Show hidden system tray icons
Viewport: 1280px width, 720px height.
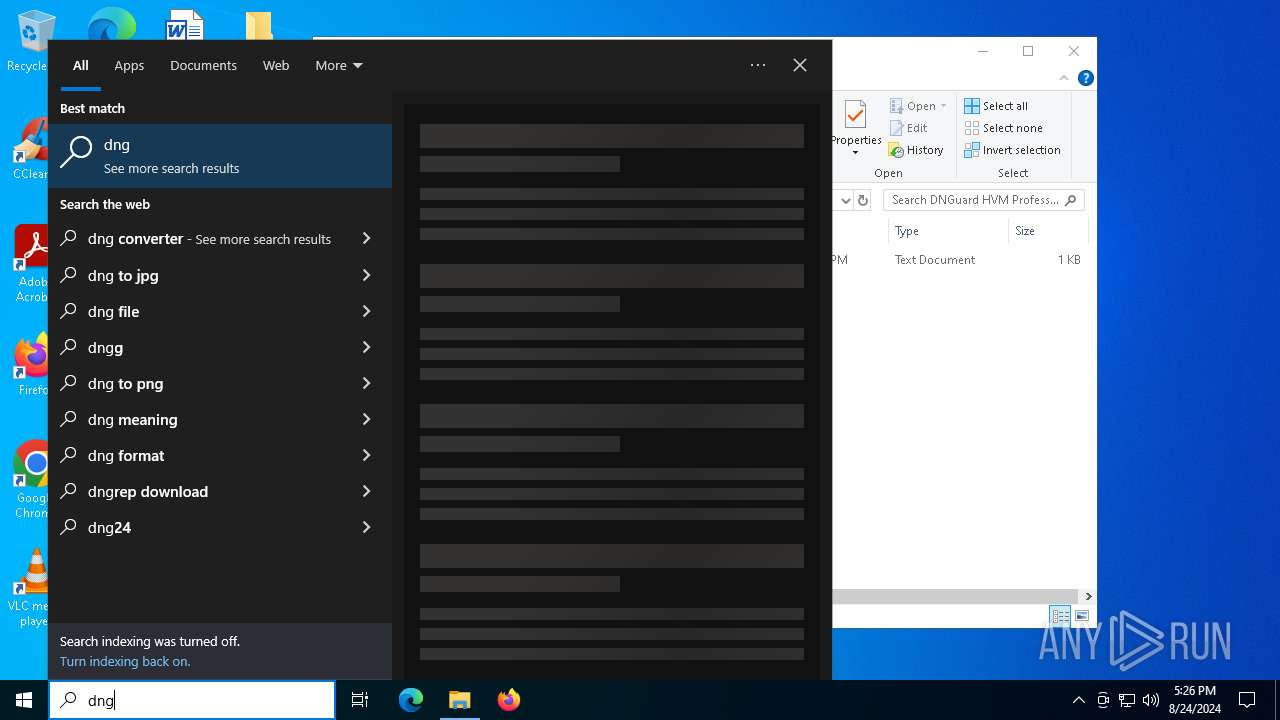point(1078,700)
